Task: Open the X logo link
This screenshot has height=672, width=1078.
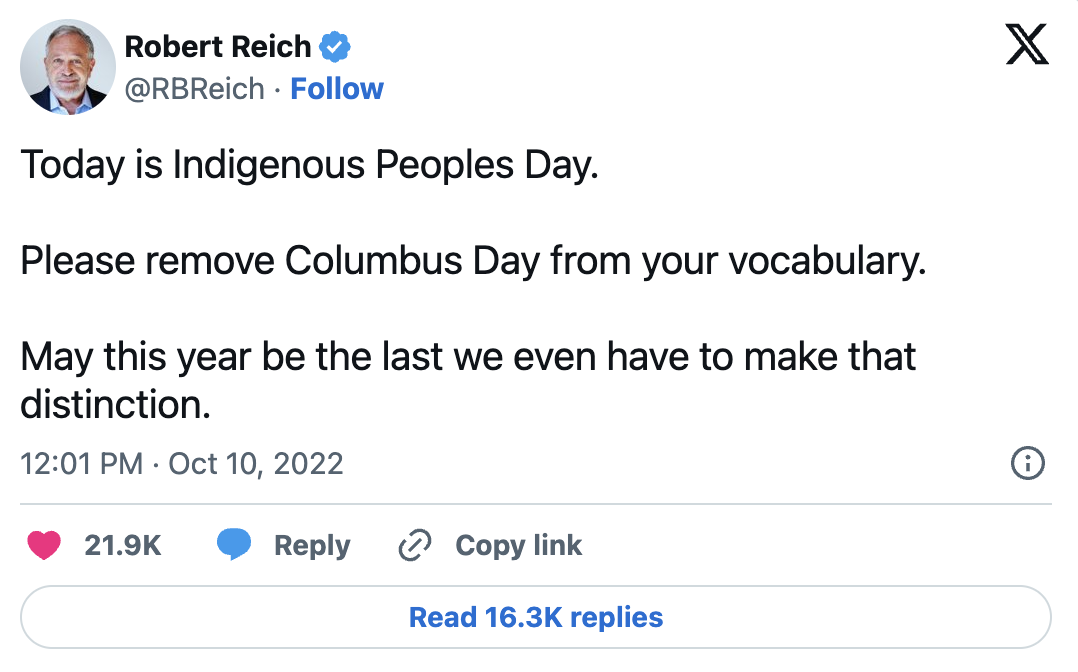Action: 1027,46
